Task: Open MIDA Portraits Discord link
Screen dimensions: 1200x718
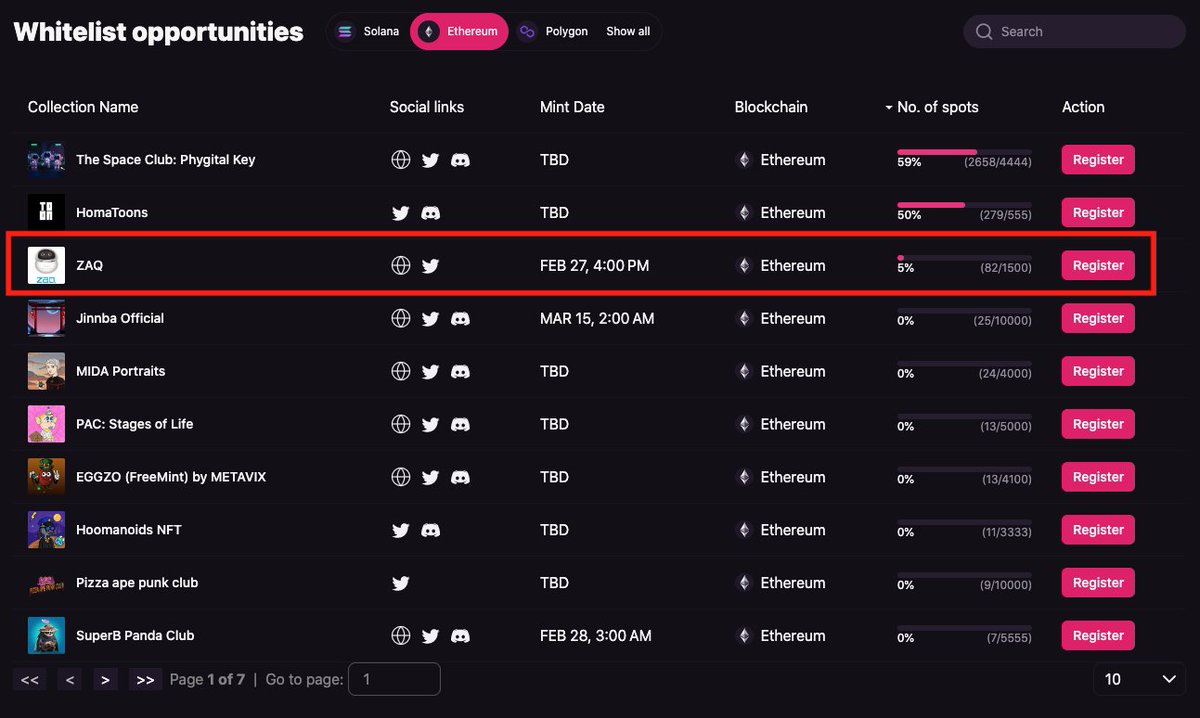Action: 461,372
